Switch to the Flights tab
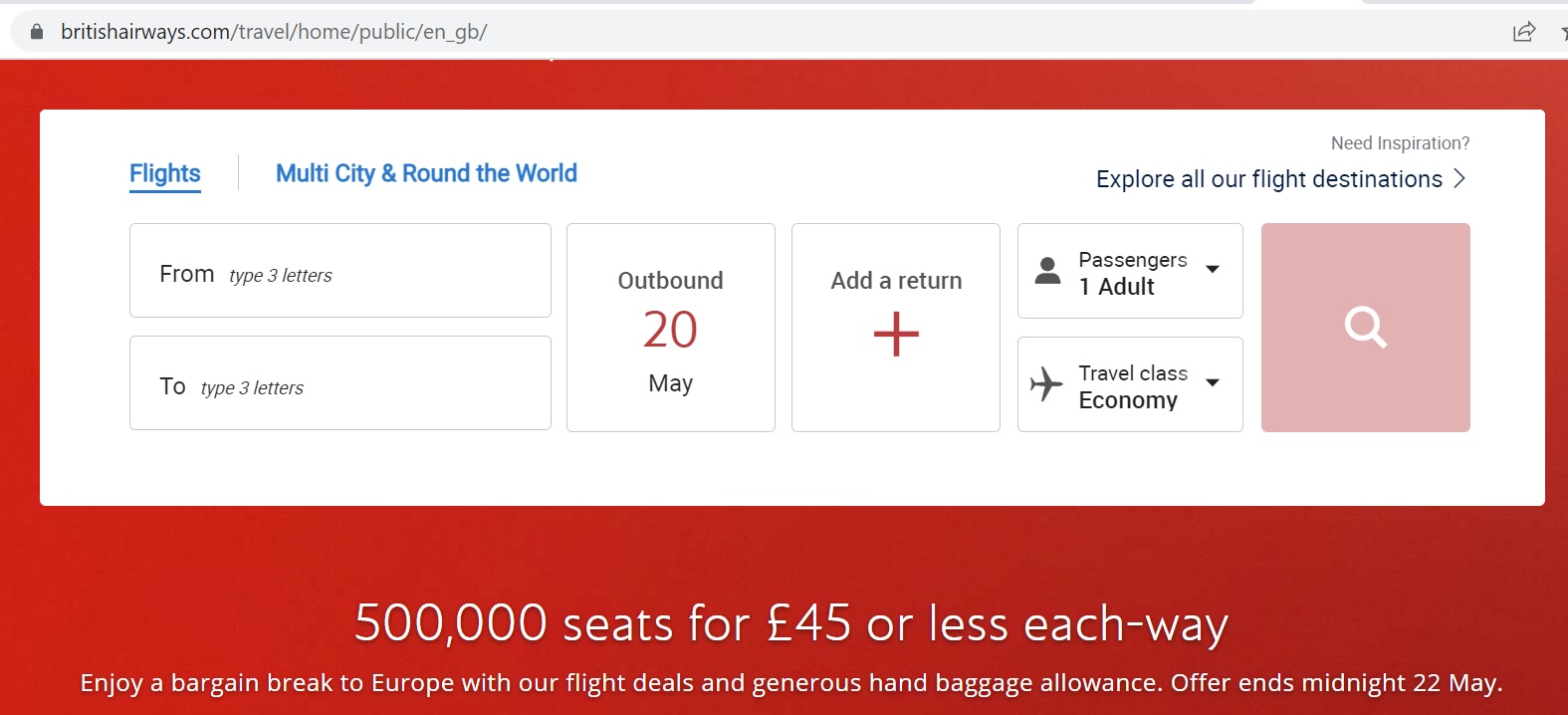Screen dimensions: 1568x715 pos(165,173)
